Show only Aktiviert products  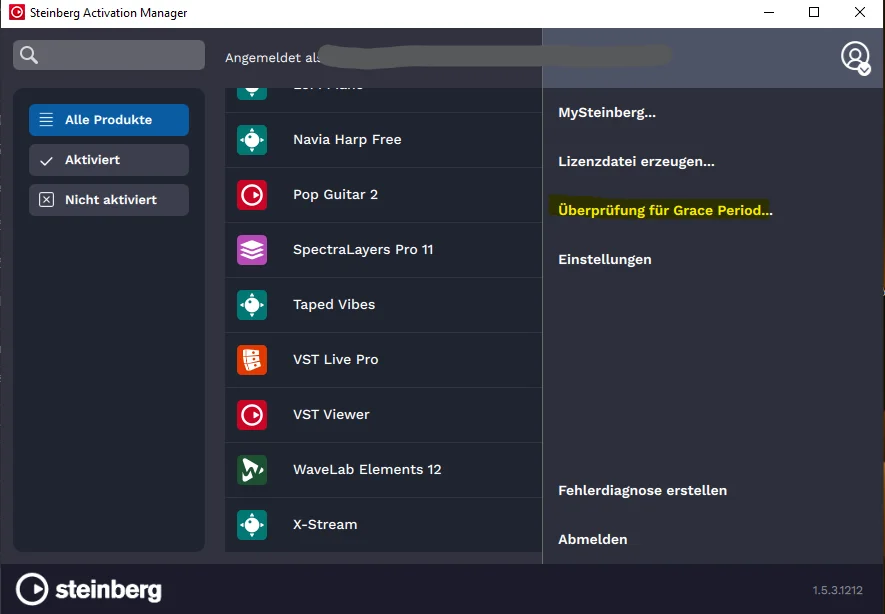pyautogui.click(x=109, y=160)
